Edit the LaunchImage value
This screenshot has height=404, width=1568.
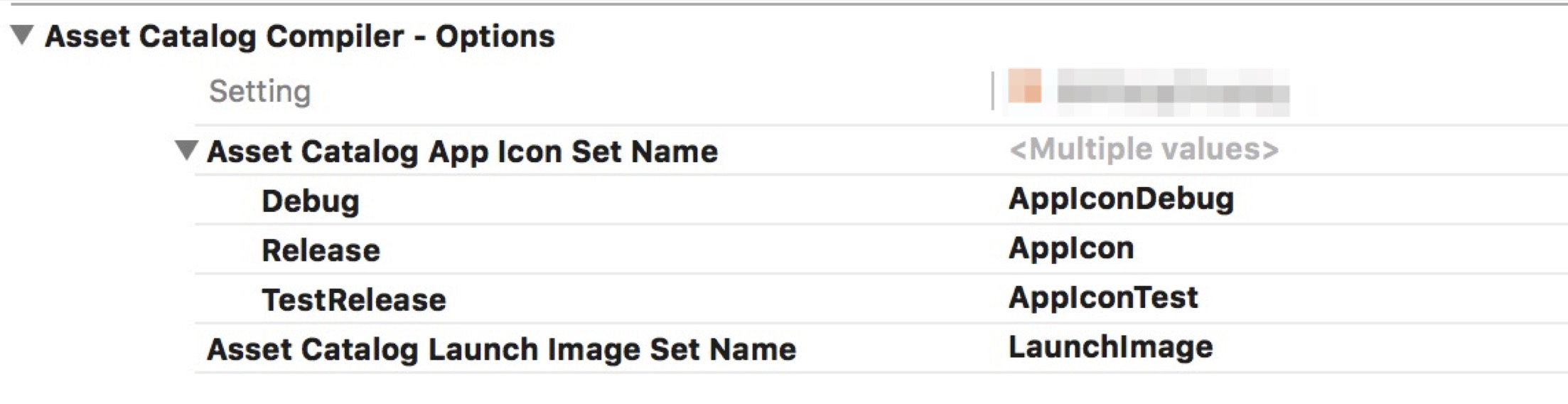(1110, 347)
